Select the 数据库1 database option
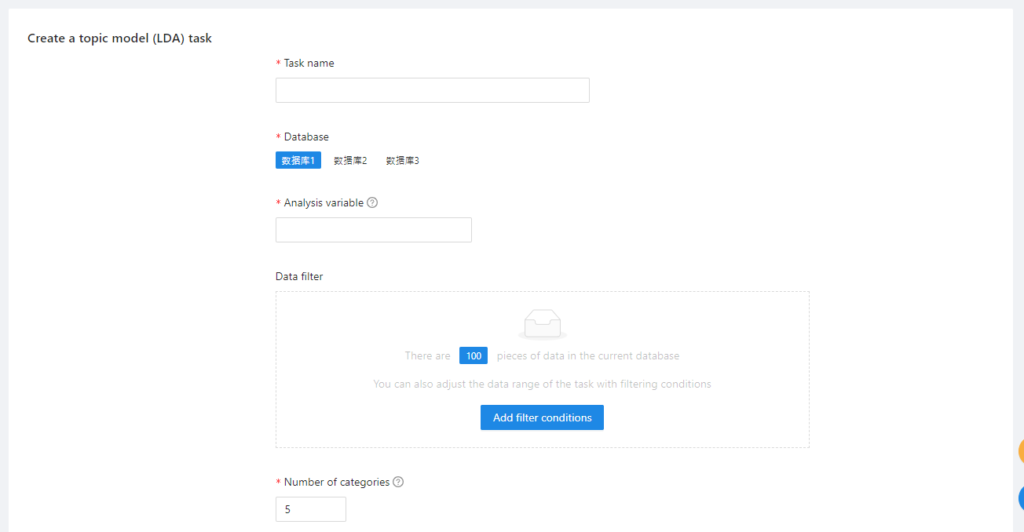 [298, 160]
